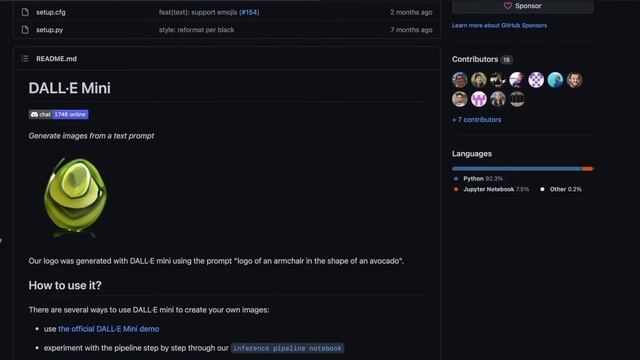
Task: Open the setup.py file
Action: [49, 30]
